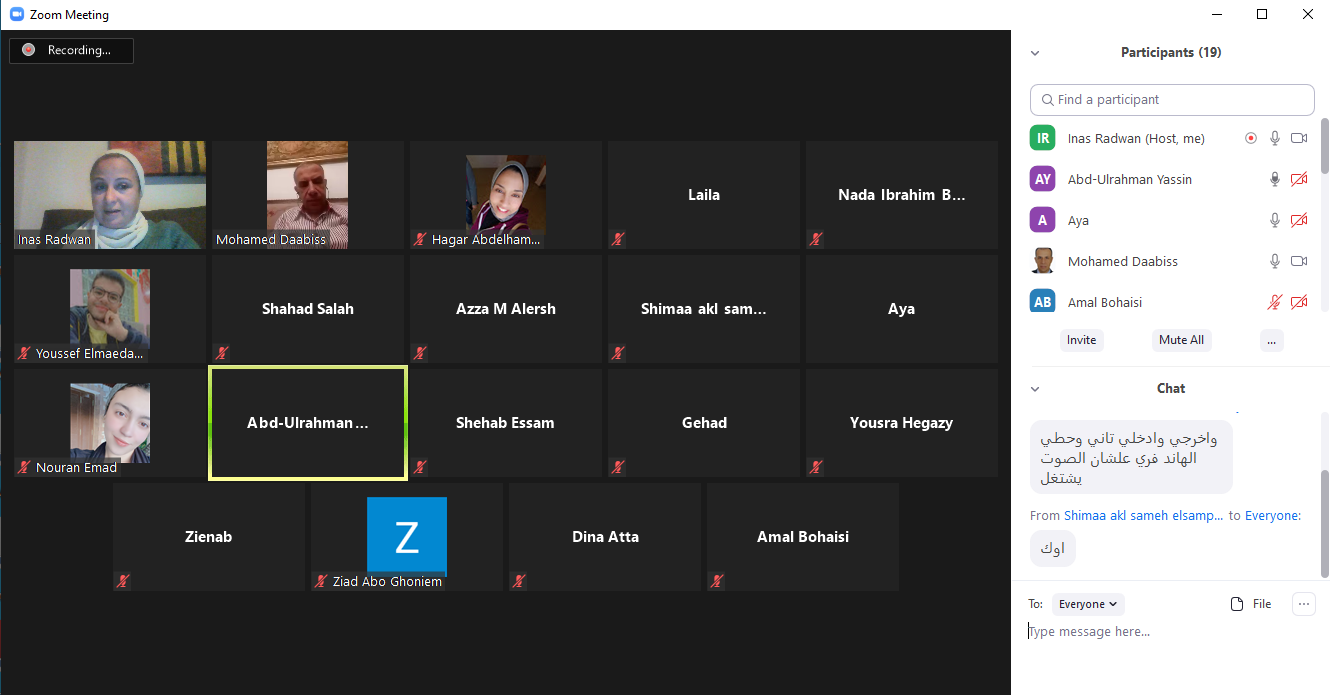The image size is (1330, 695).
Task: Open the Everyone recipient dropdown in chat
Action: point(1088,604)
